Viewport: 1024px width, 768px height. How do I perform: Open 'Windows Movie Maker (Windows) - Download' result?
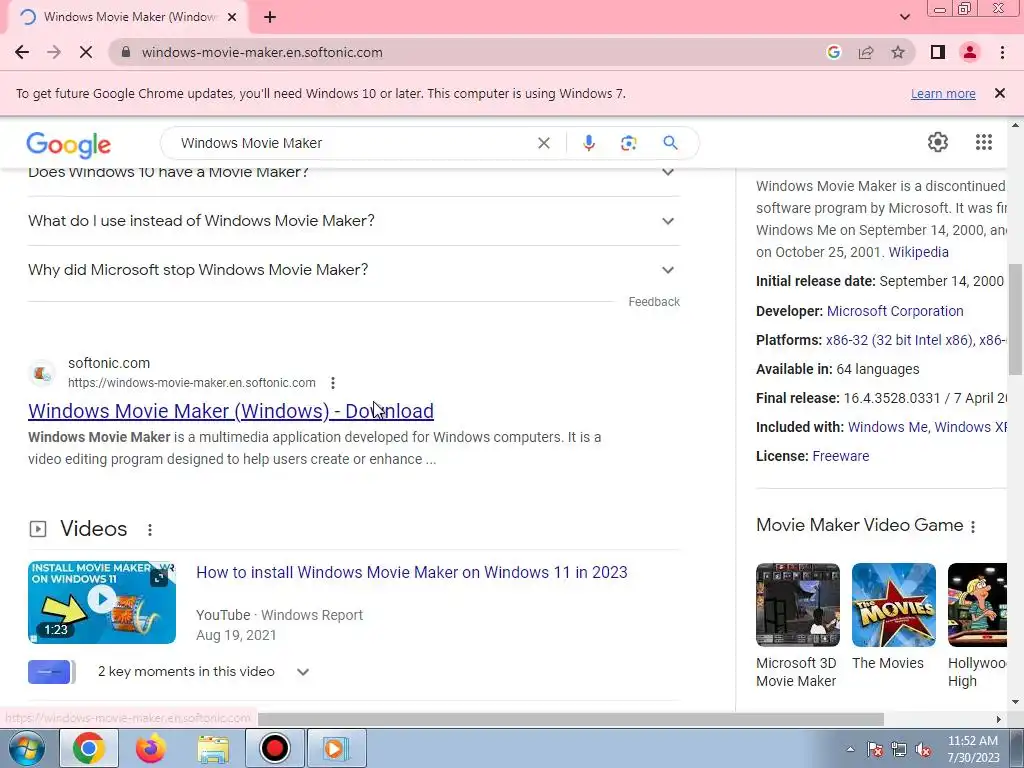point(231,411)
